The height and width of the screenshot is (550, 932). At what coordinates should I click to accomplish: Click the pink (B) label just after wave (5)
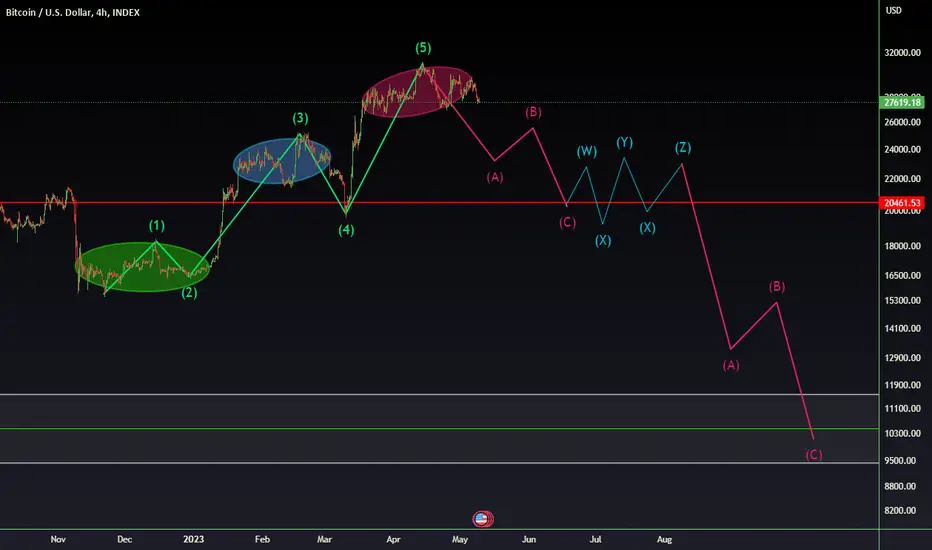pyautogui.click(x=533, y=112)
